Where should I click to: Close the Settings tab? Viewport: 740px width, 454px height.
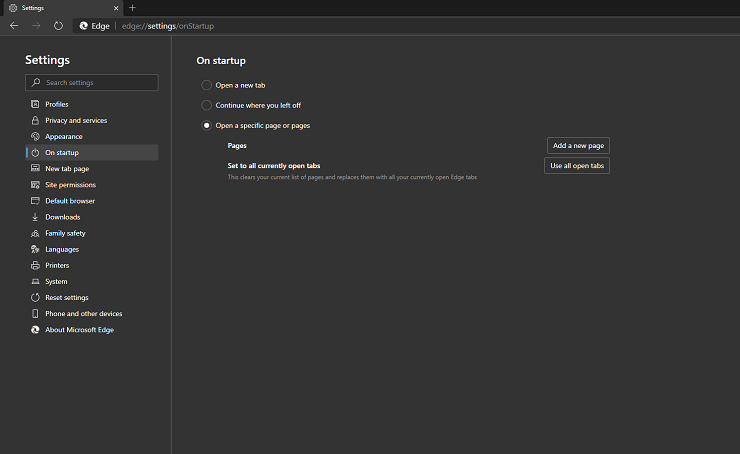tap(116, 8)
